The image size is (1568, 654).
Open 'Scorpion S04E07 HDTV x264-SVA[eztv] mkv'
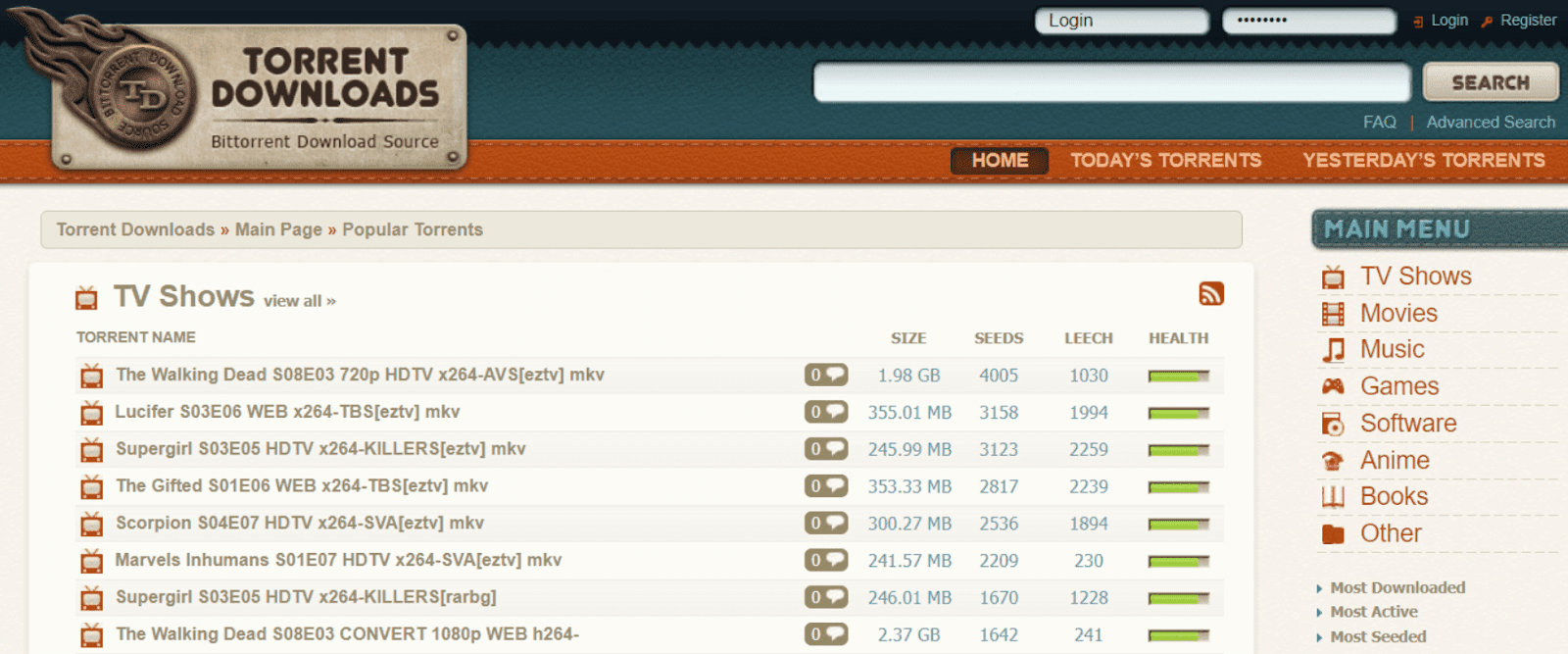300,523
